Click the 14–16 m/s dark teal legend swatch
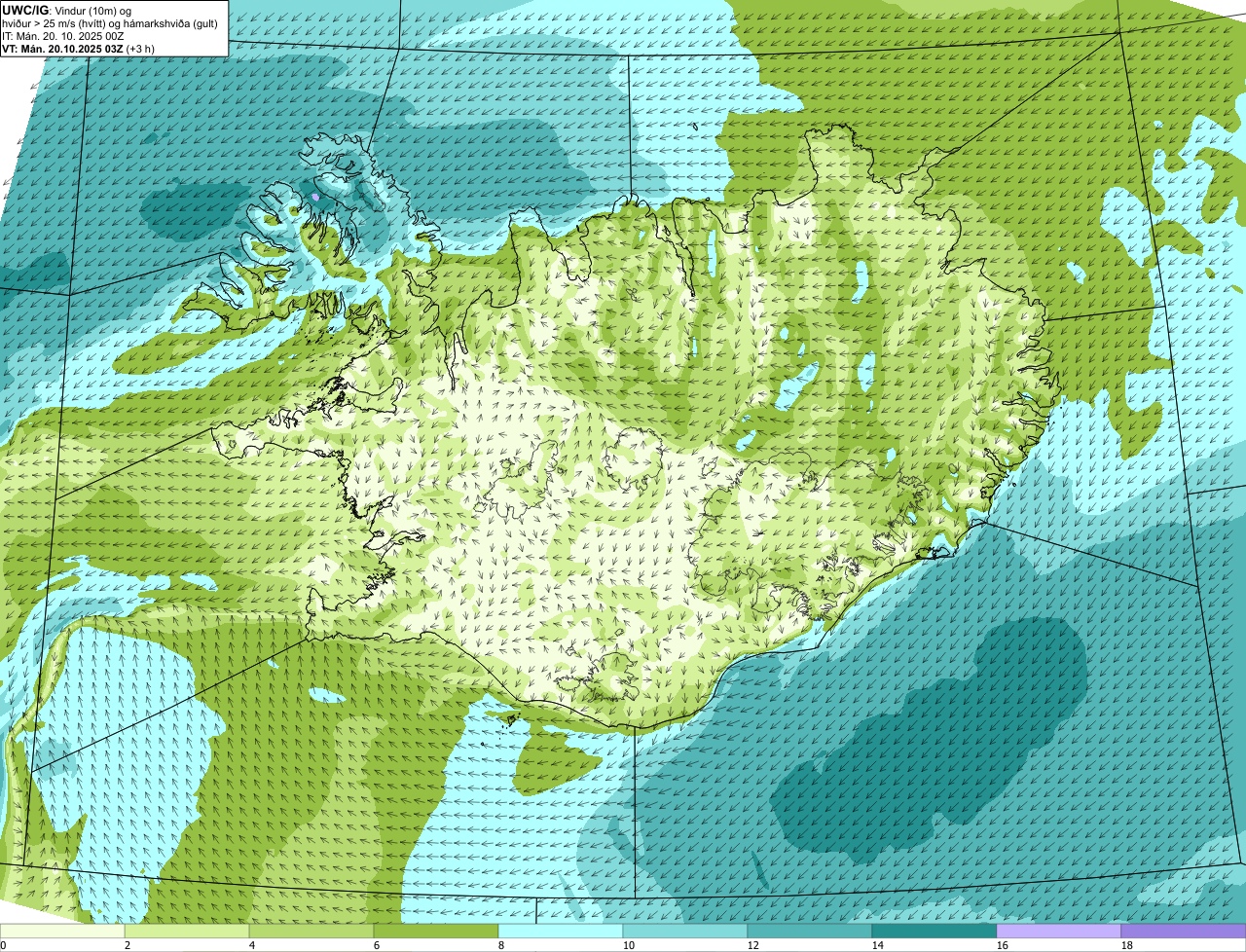Screen dimensions: 1246x952 click(x=934, y=931)
